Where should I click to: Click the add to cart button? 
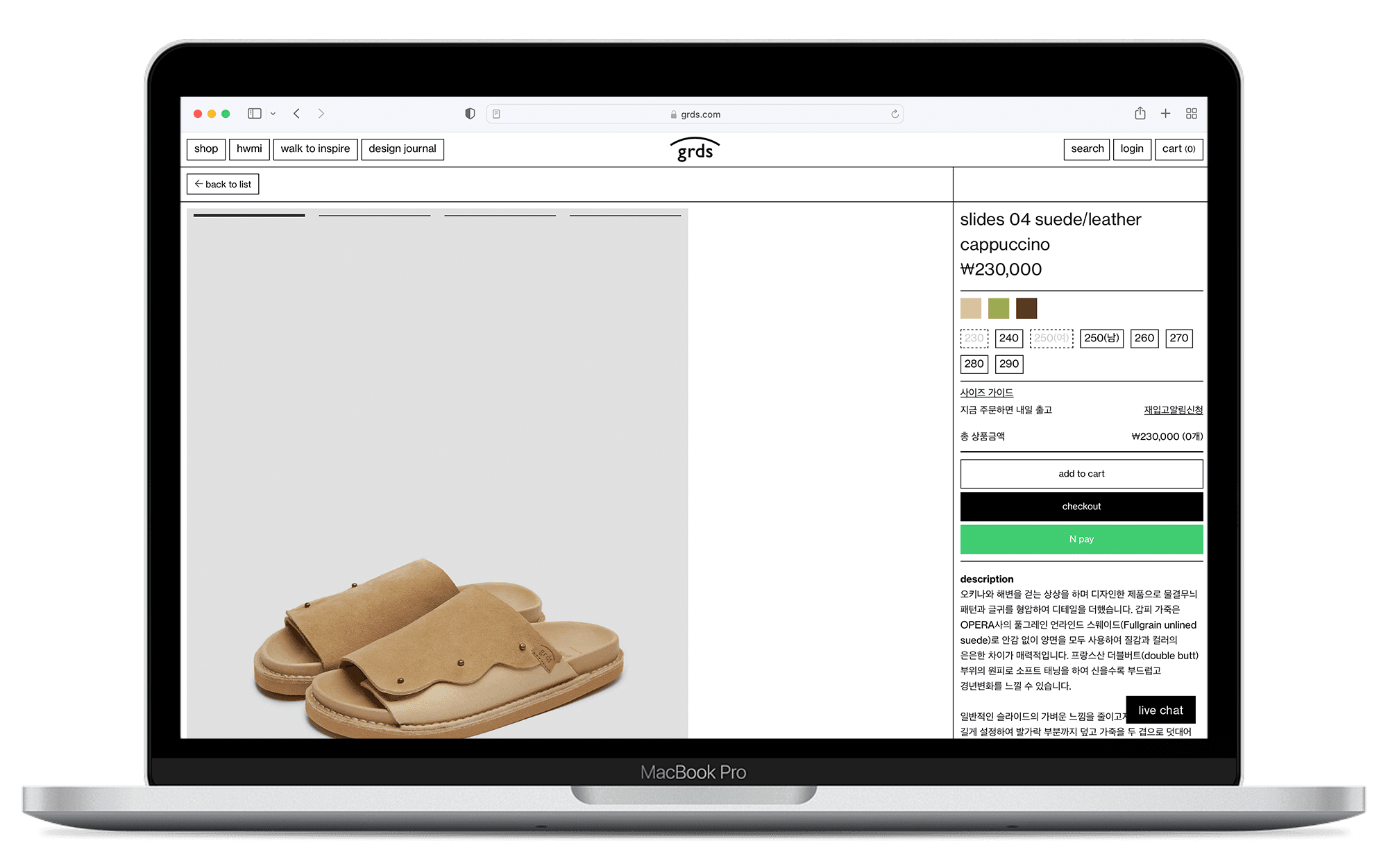tap(1081, 474)
